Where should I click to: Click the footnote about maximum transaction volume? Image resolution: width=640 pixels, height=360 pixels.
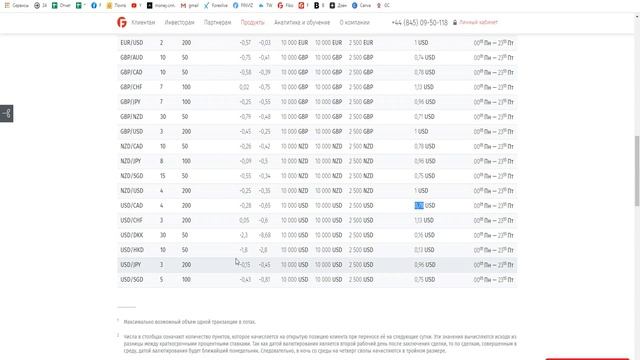click(190, 322)
